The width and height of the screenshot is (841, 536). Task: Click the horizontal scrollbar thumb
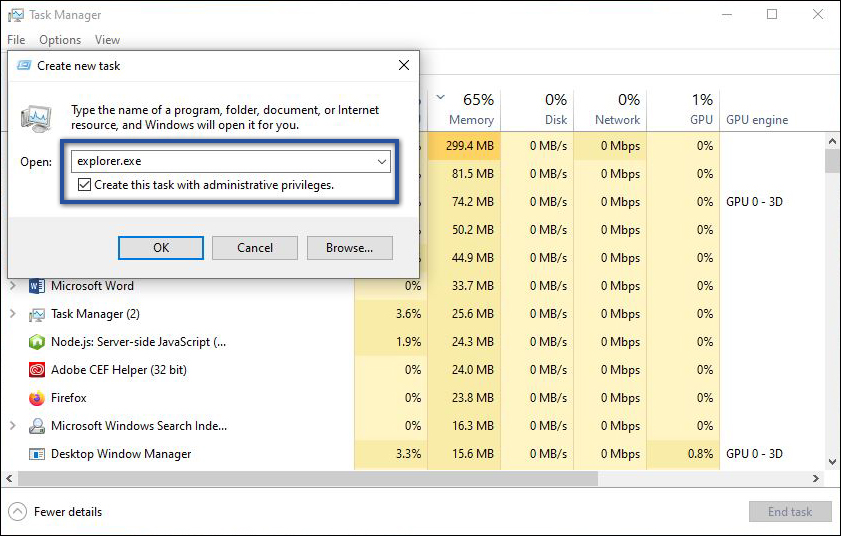click(308, 478)
